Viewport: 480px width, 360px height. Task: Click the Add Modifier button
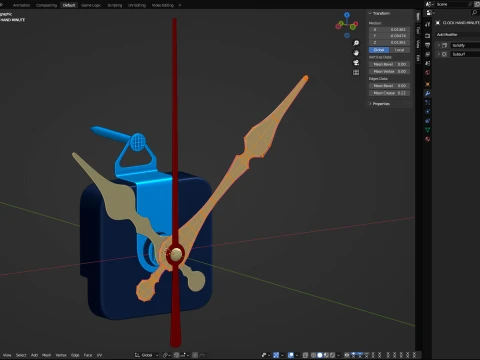[x=458, y=35]
